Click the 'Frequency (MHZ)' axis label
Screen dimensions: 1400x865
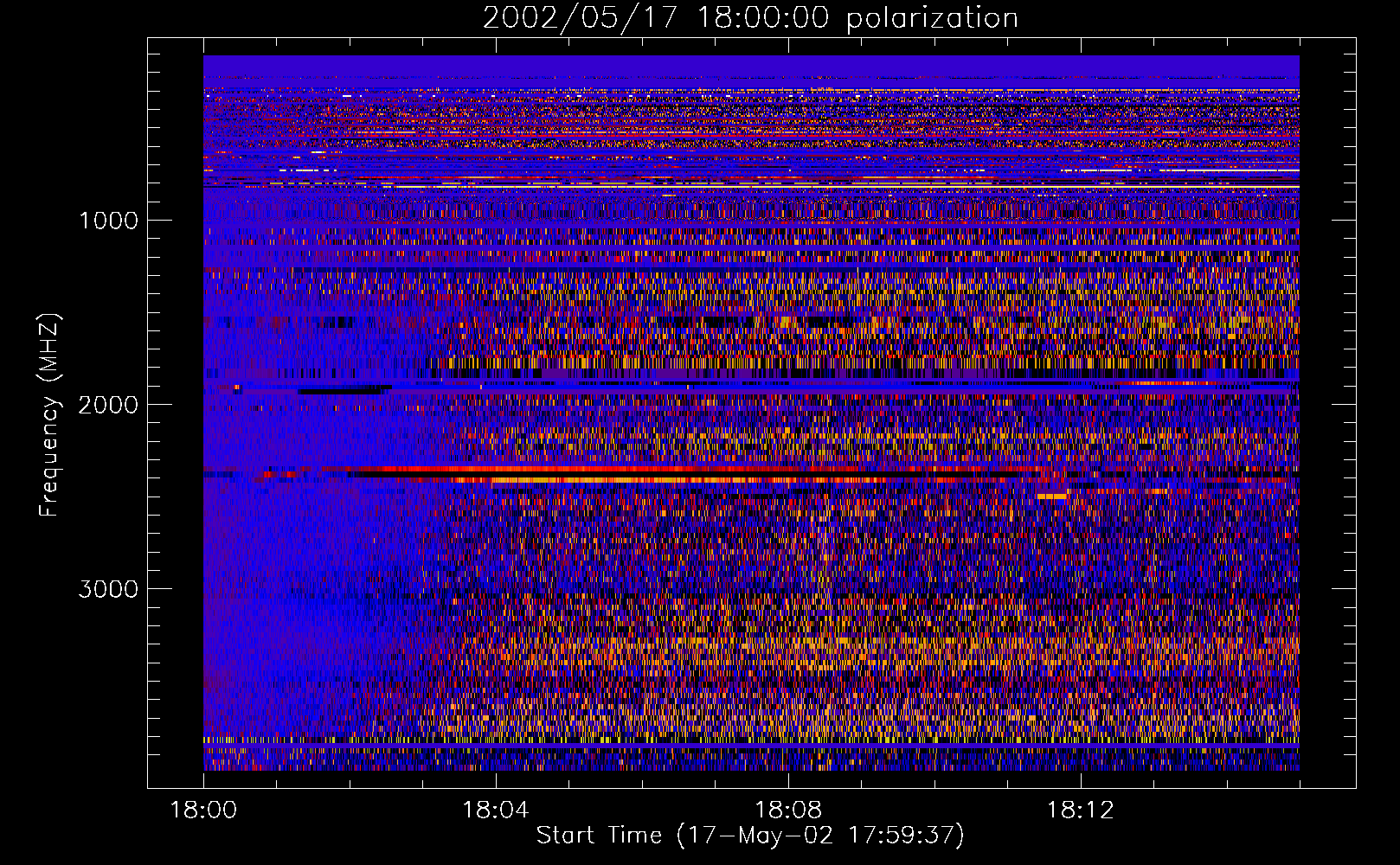click(x=49, y=415)
